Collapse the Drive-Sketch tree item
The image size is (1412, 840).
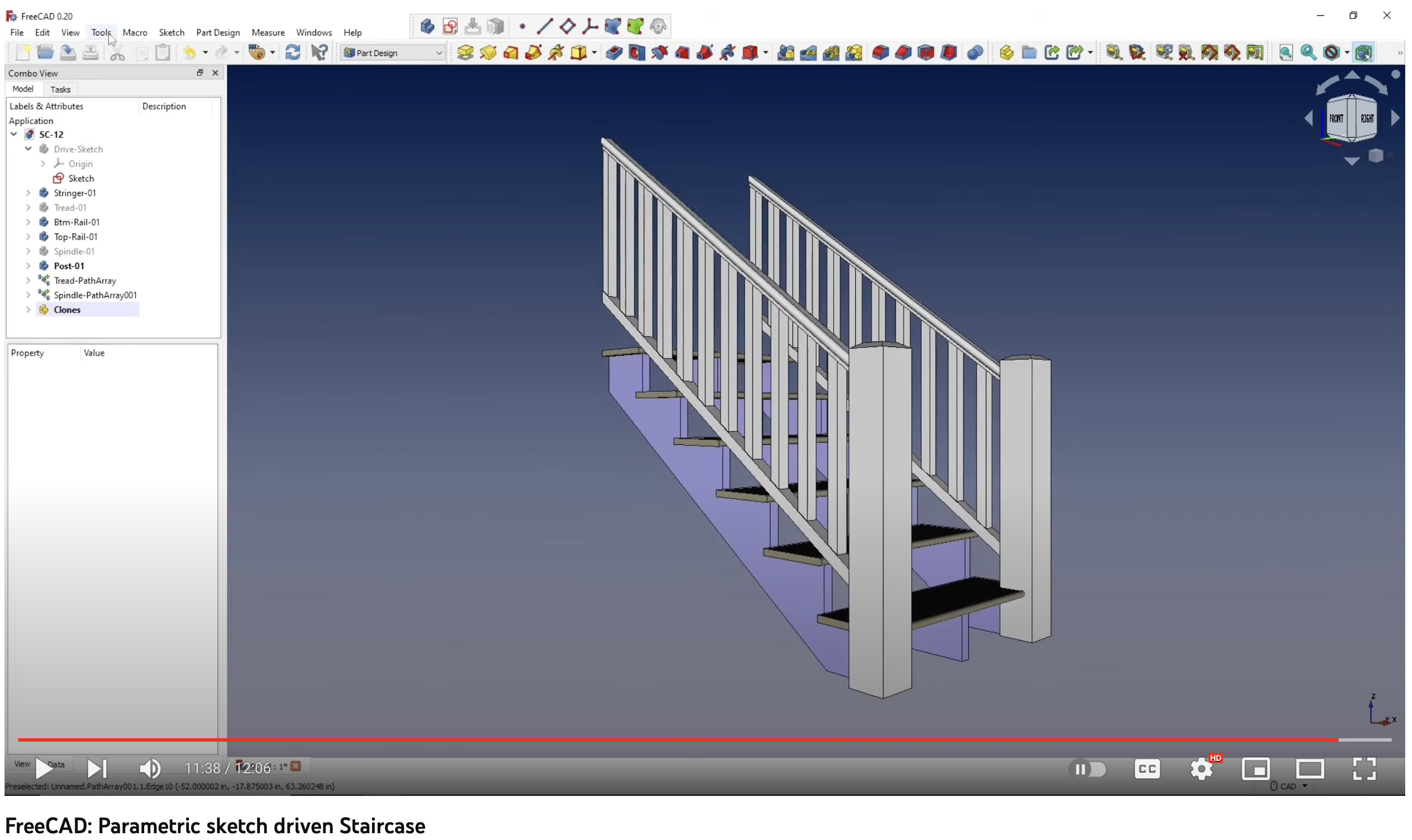(x=28, y=149)
